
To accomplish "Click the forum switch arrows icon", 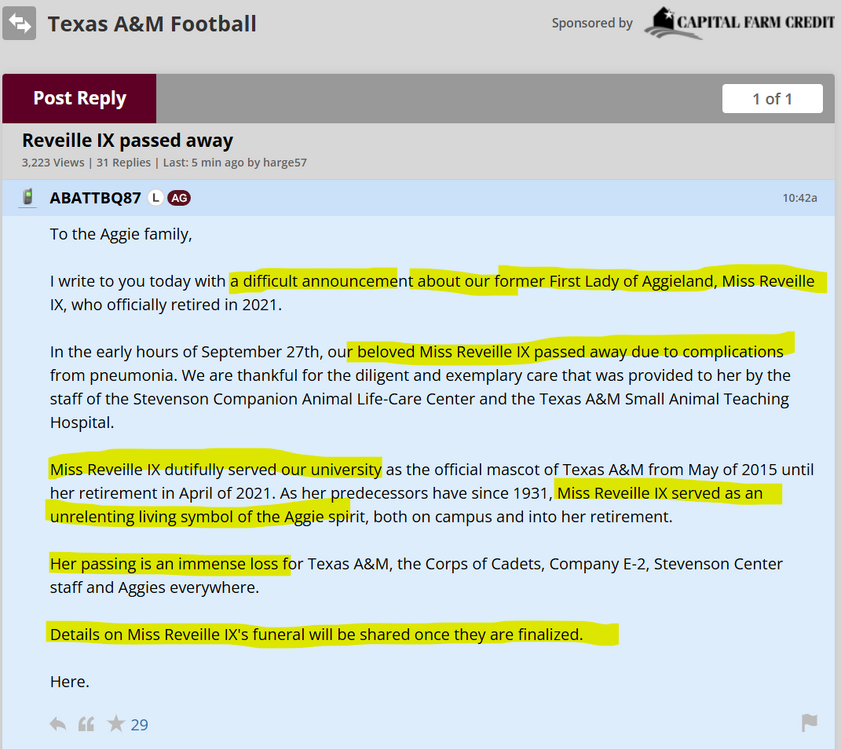I will coord(19,23).
